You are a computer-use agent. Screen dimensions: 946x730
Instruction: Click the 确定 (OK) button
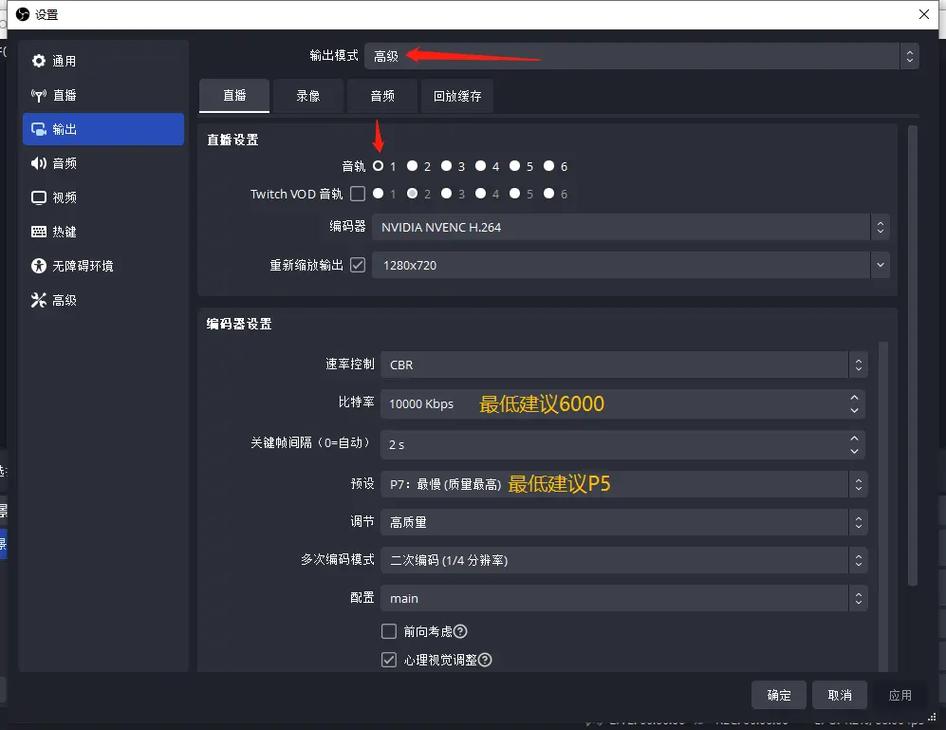point(778,694)
